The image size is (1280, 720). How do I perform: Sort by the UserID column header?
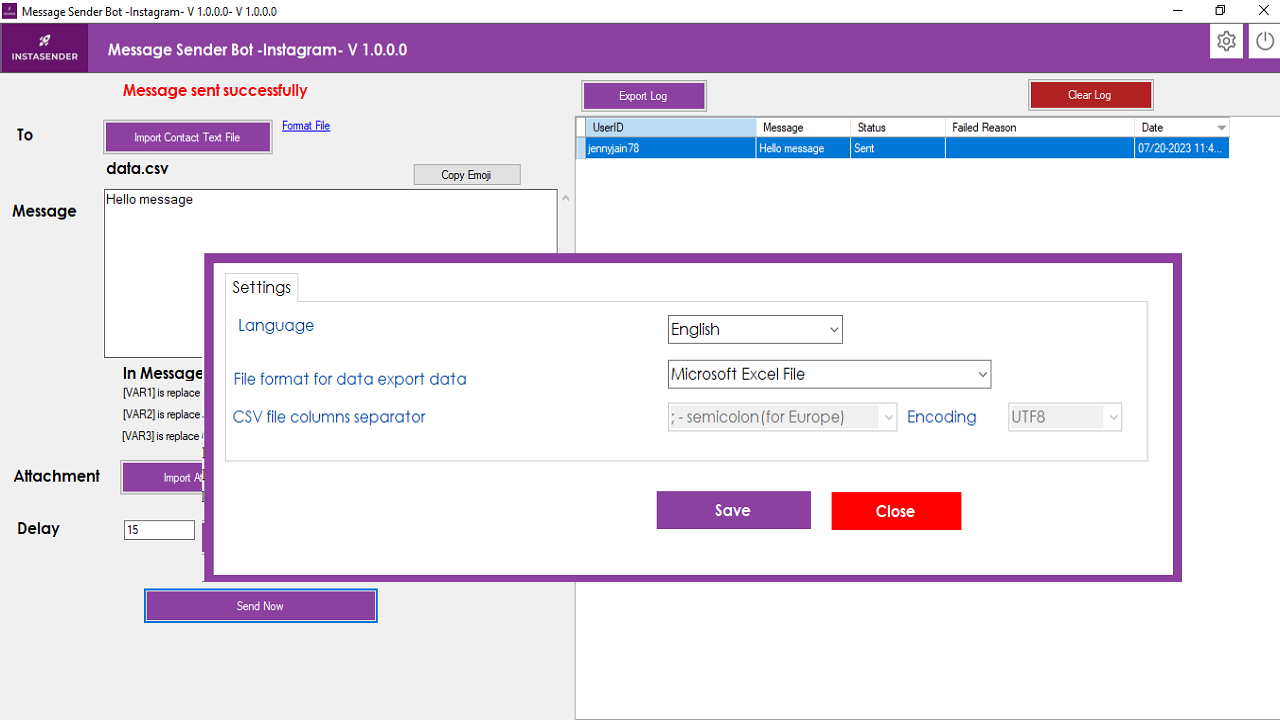coord(671,128)
